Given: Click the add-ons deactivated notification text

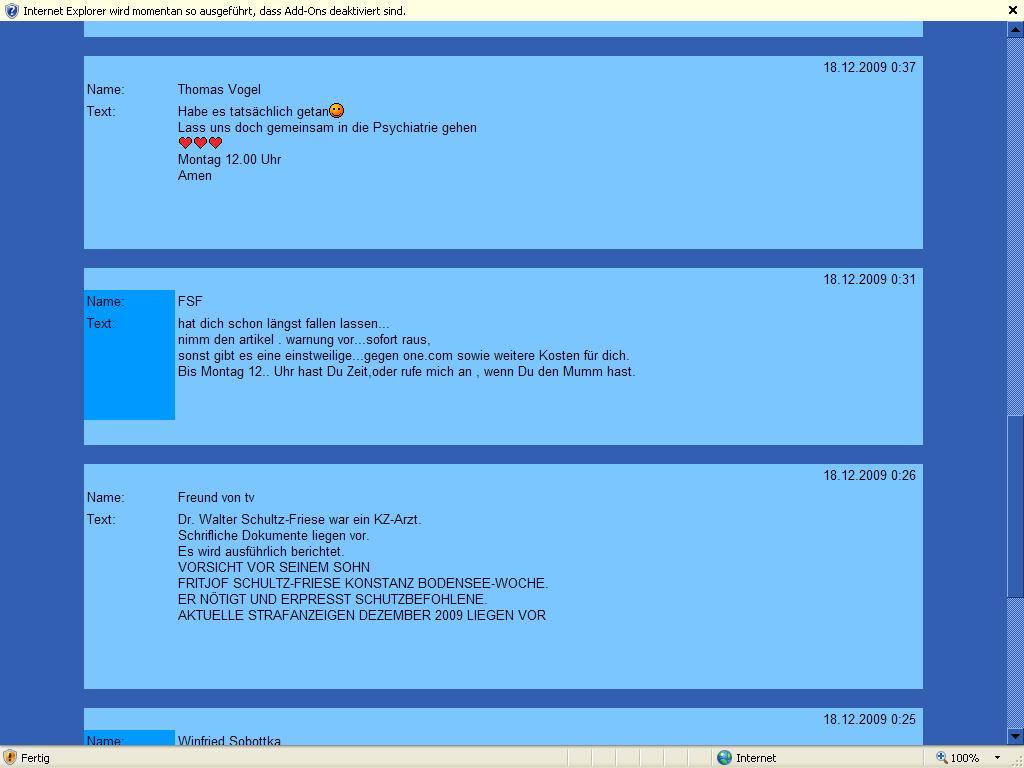Looking at the screenshot, I should click(x=215, y=11).
